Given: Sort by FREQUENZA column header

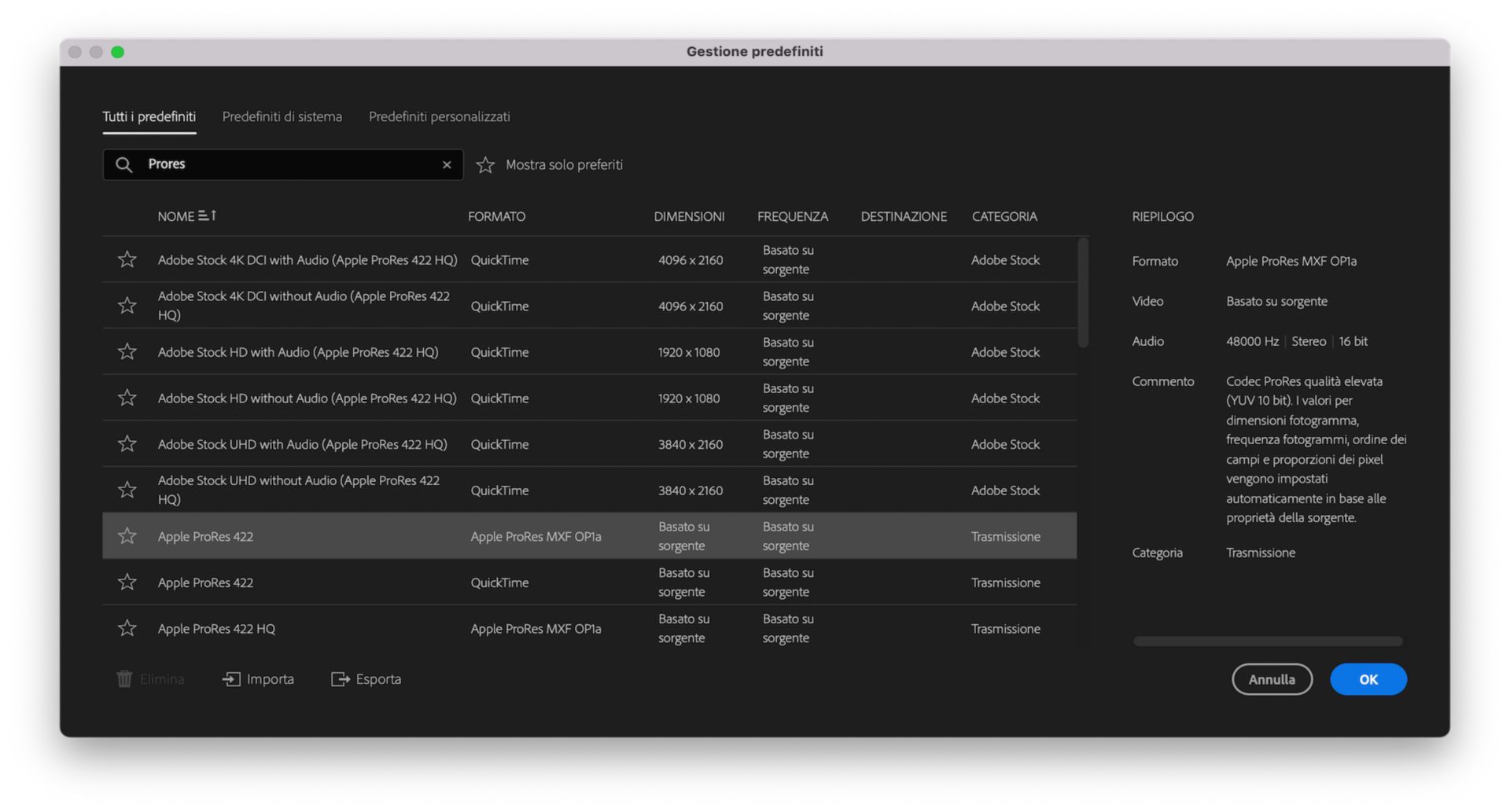Looking at the screenshot, I should 793,216.
